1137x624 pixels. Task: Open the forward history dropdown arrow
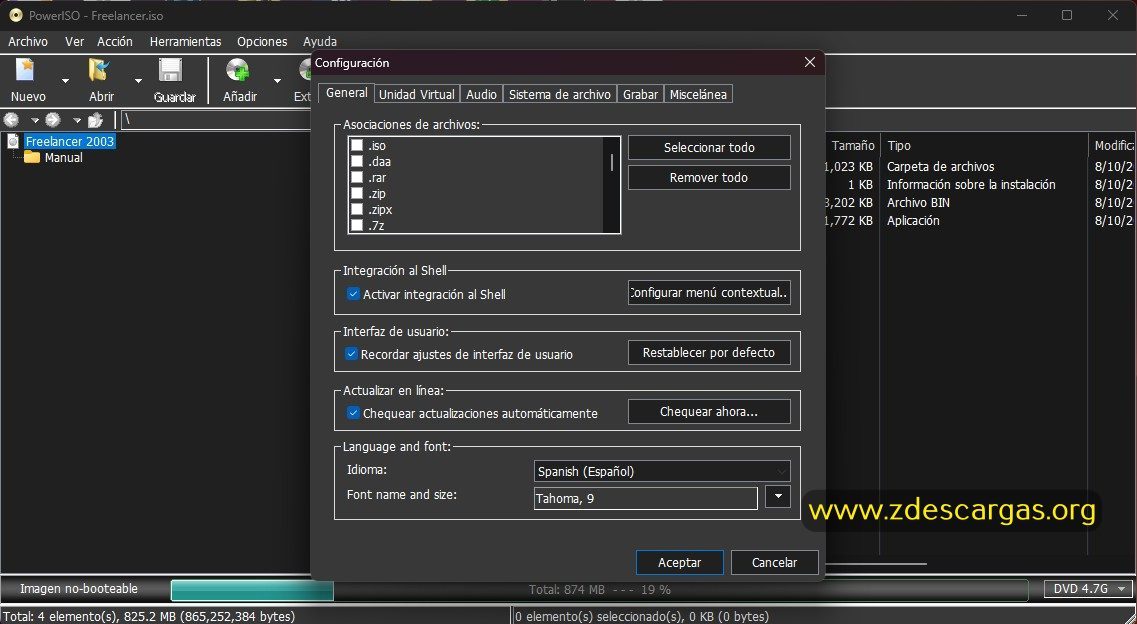[76, 120]
